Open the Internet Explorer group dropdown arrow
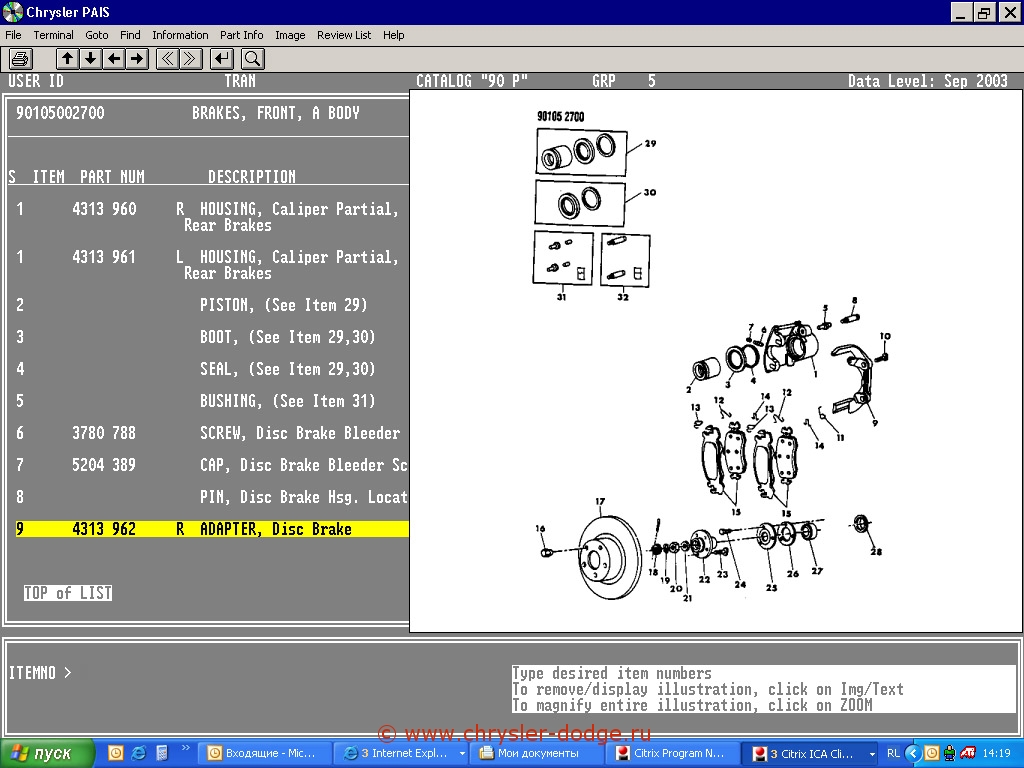Image resolution: width=1024 pixels, height=768 pixels. click(x=462, y=754)
